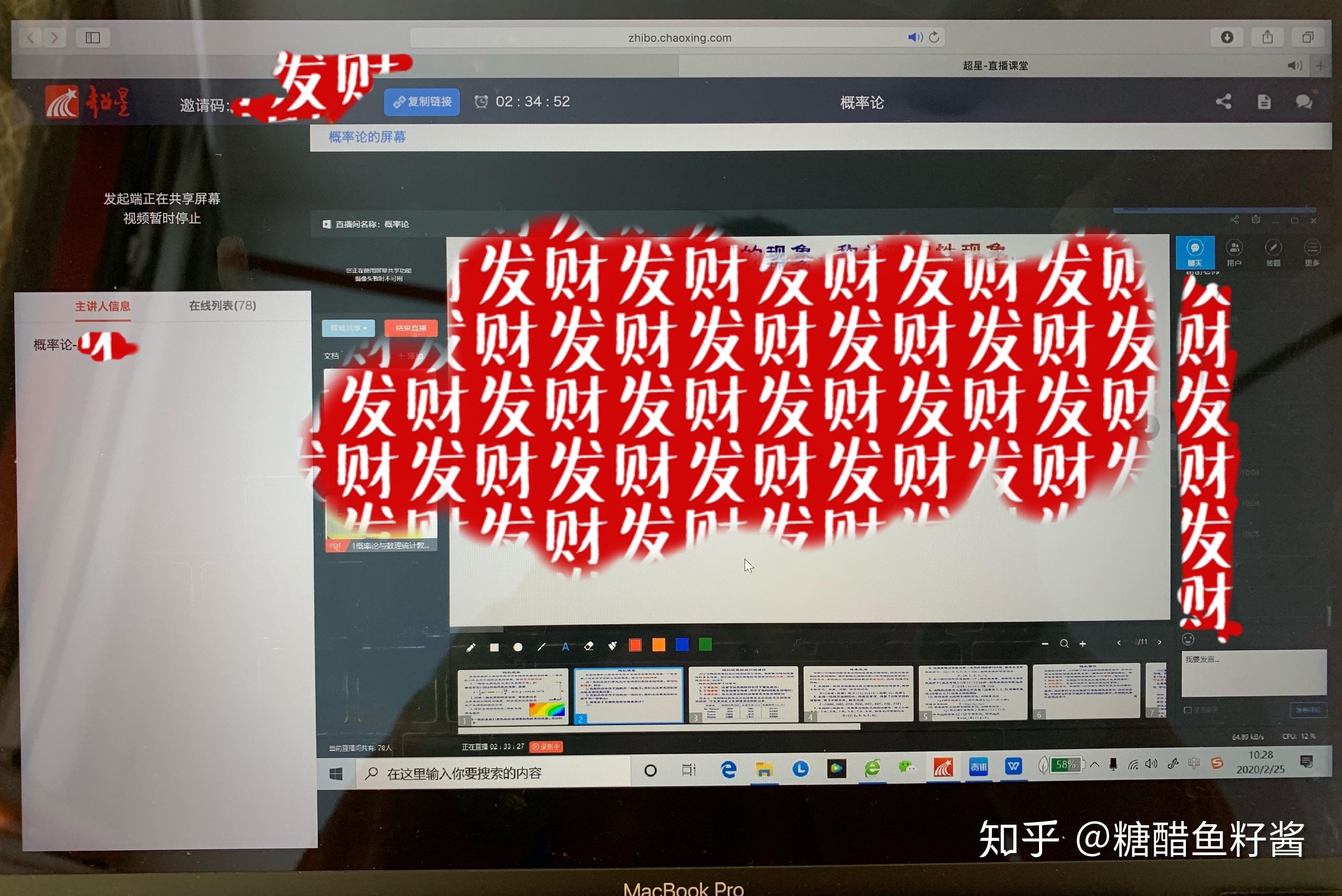Toggle the Safari sidebar
This screenshot has height=896, width=1342.
coord(93,38)
